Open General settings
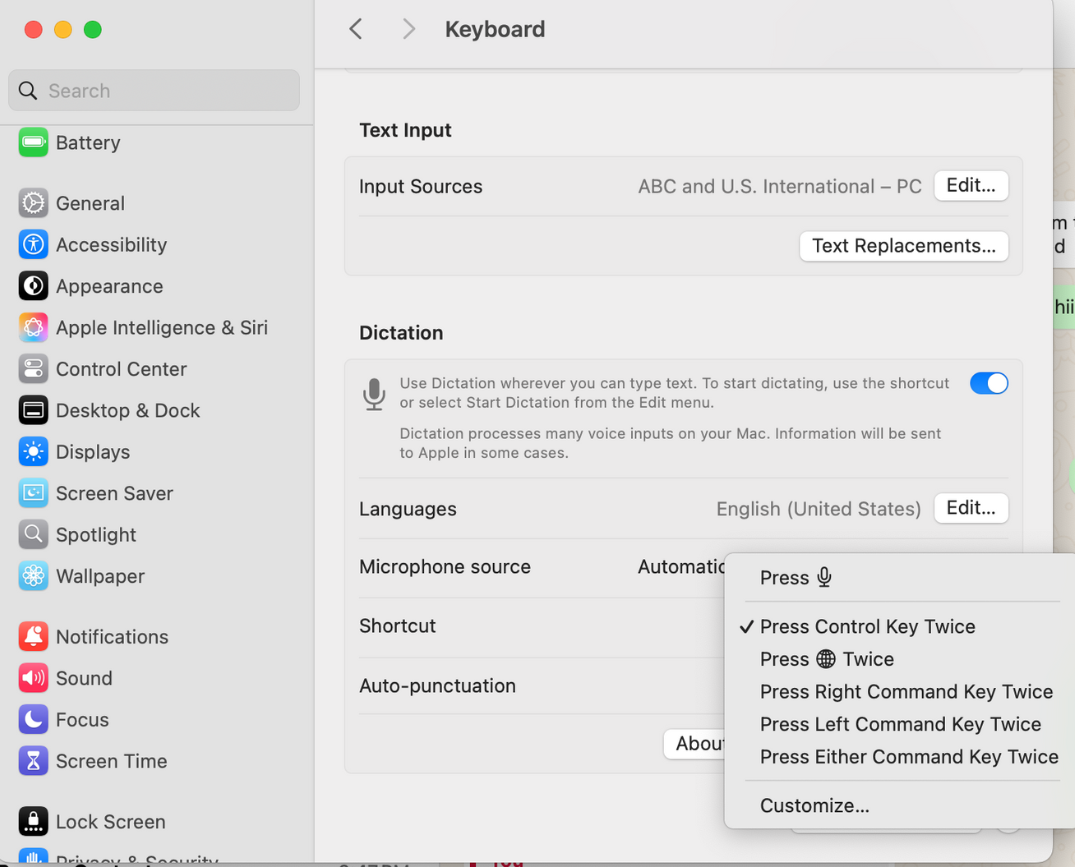Viewport: 1075px width, 868px height. (90, 204)
